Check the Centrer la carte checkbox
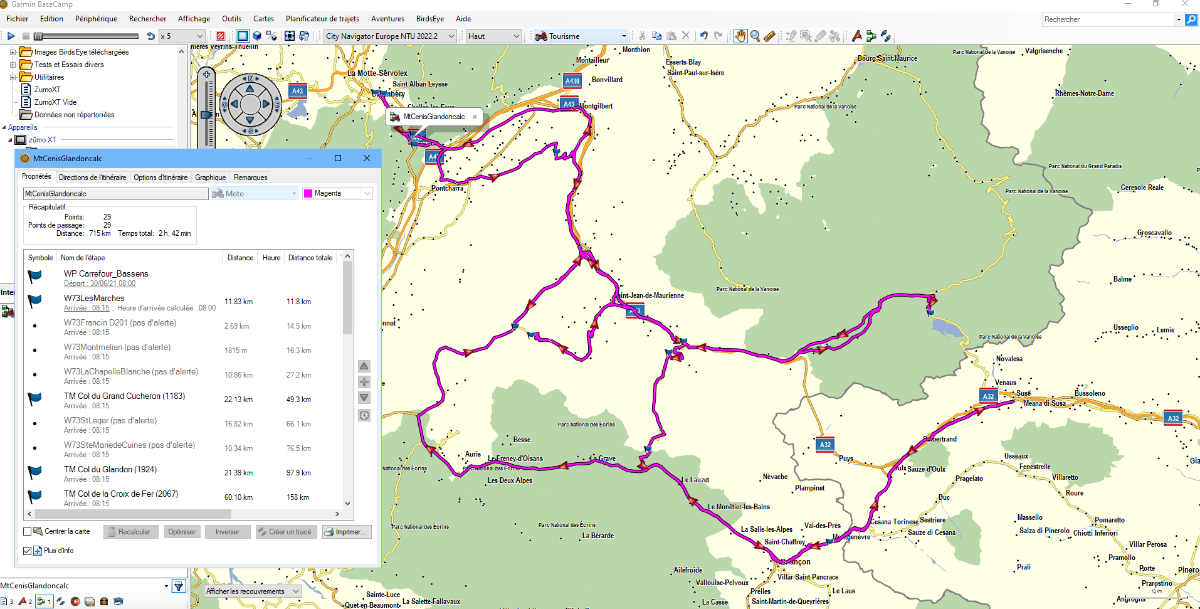The width and height of the screenshot is (1200, 609). pos(28,532)
